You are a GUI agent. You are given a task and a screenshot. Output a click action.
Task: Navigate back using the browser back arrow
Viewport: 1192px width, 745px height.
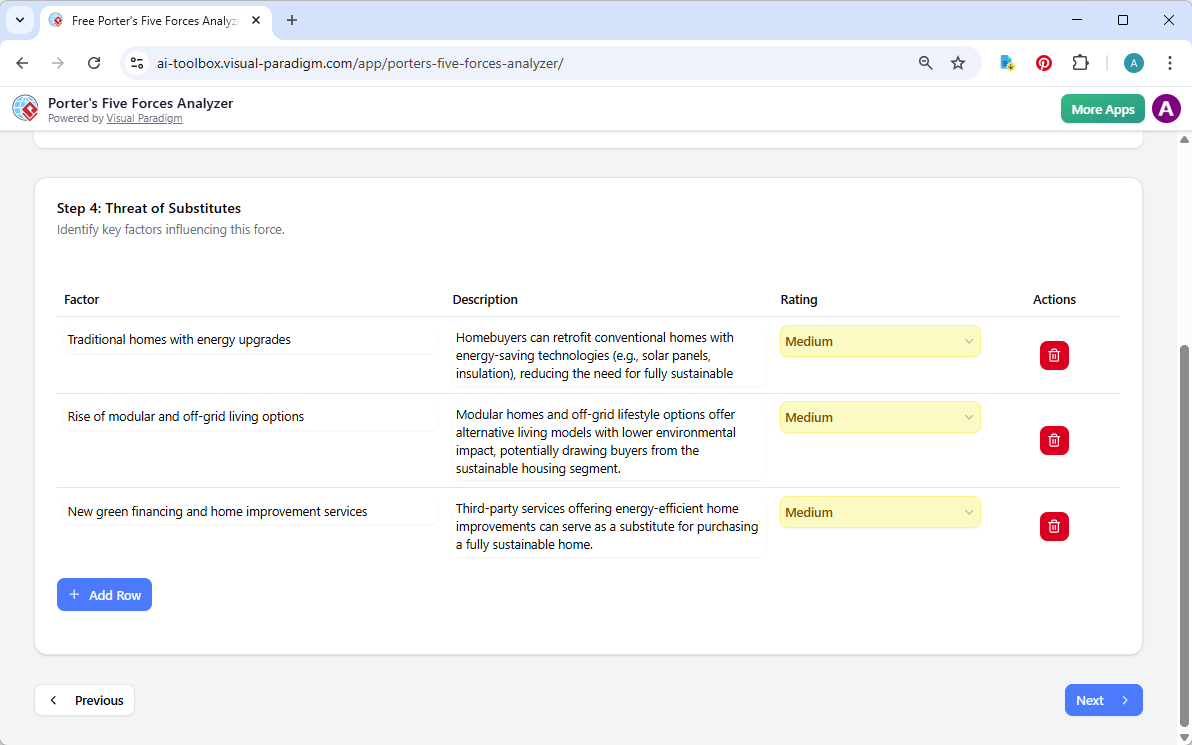[22, 62]
